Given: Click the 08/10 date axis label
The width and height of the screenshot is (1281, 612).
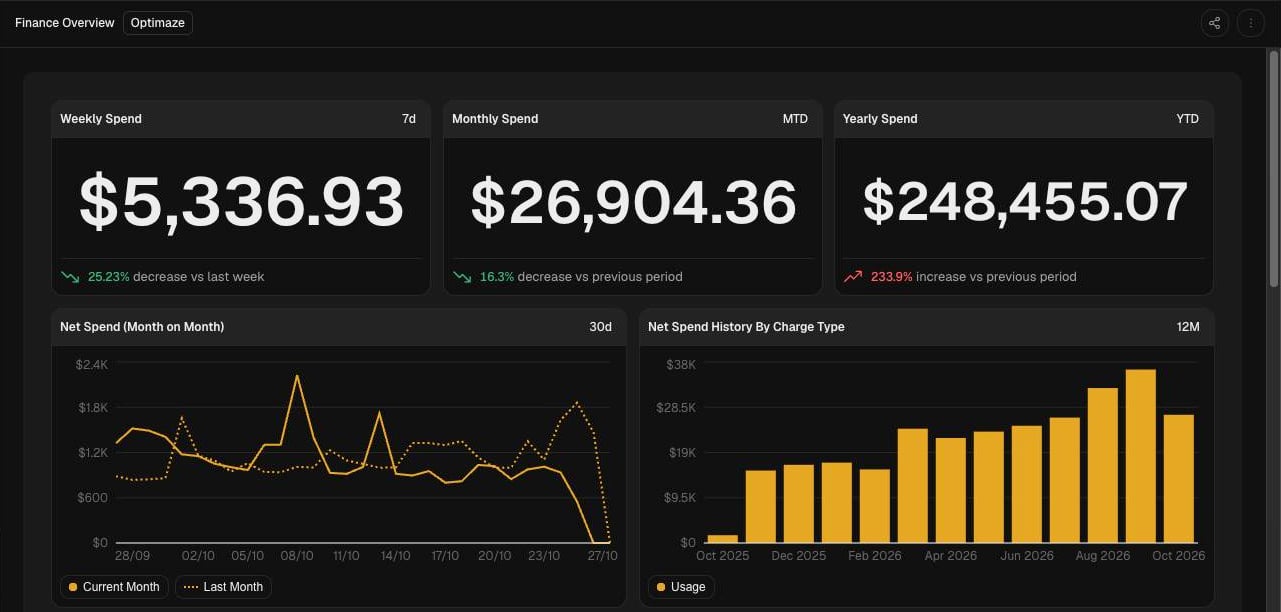Looking at the screenshot, I should coord(297,556).
